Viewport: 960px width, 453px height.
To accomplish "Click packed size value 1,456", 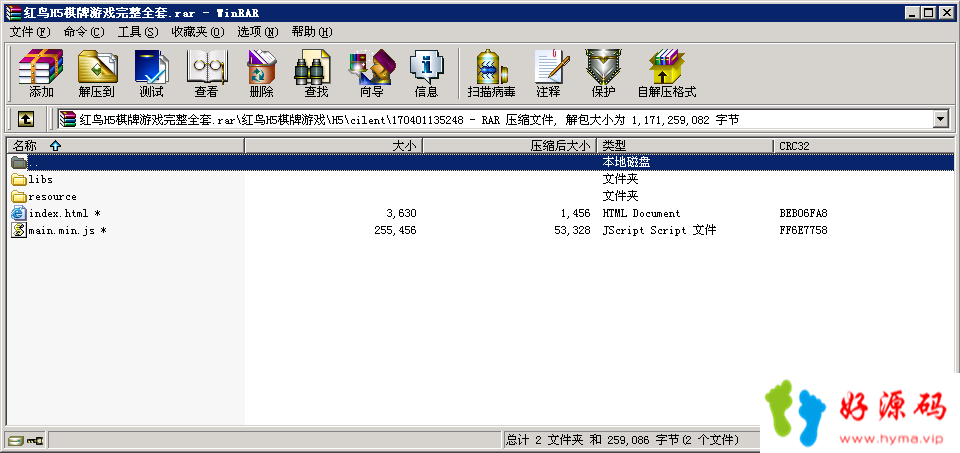I will click(575, 213).
